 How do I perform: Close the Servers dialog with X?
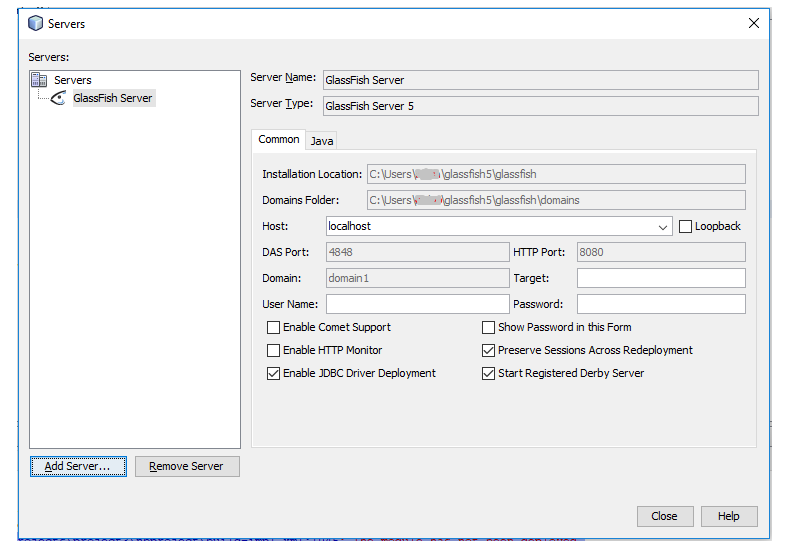point(753,23)
